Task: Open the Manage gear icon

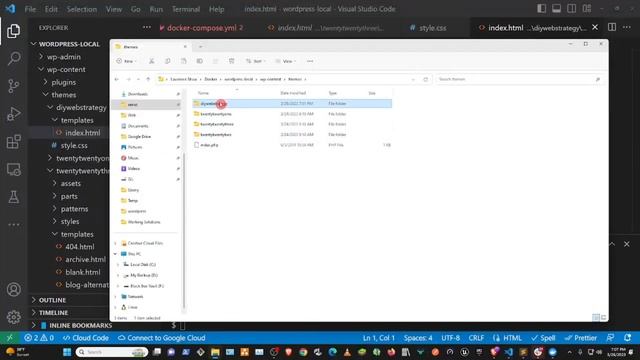Action: click(x=13, y=317)
